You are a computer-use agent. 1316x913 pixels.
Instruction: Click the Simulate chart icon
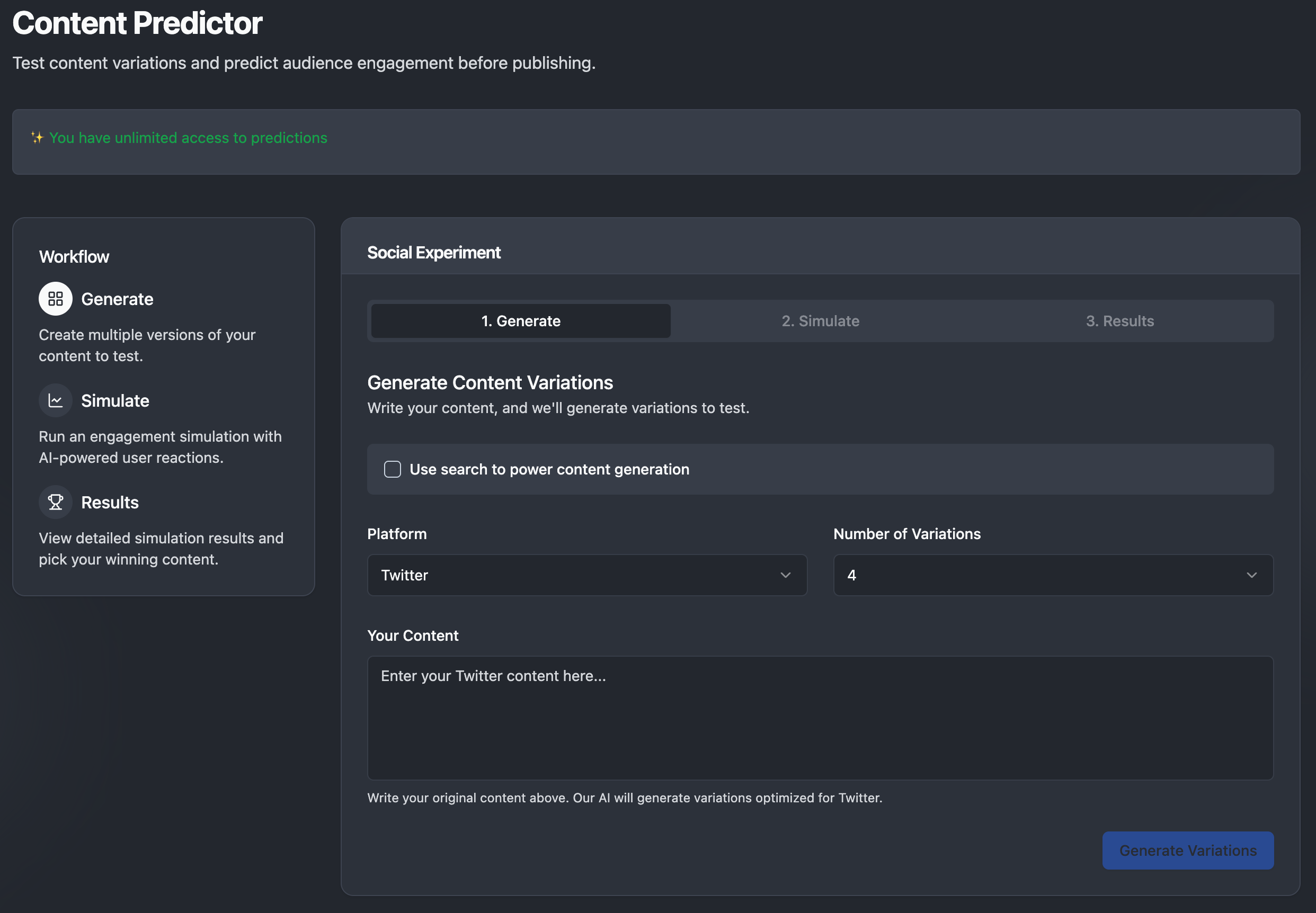coord(56,400)
